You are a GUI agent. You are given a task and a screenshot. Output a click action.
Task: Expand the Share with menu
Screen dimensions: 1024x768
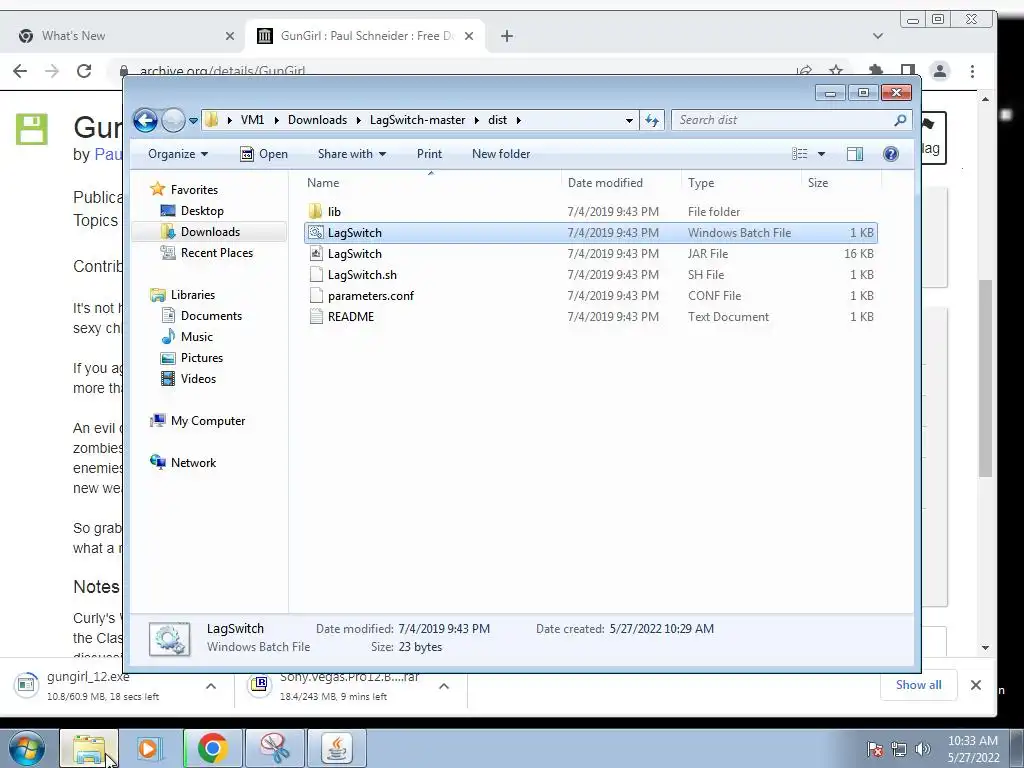coord(351,154)
